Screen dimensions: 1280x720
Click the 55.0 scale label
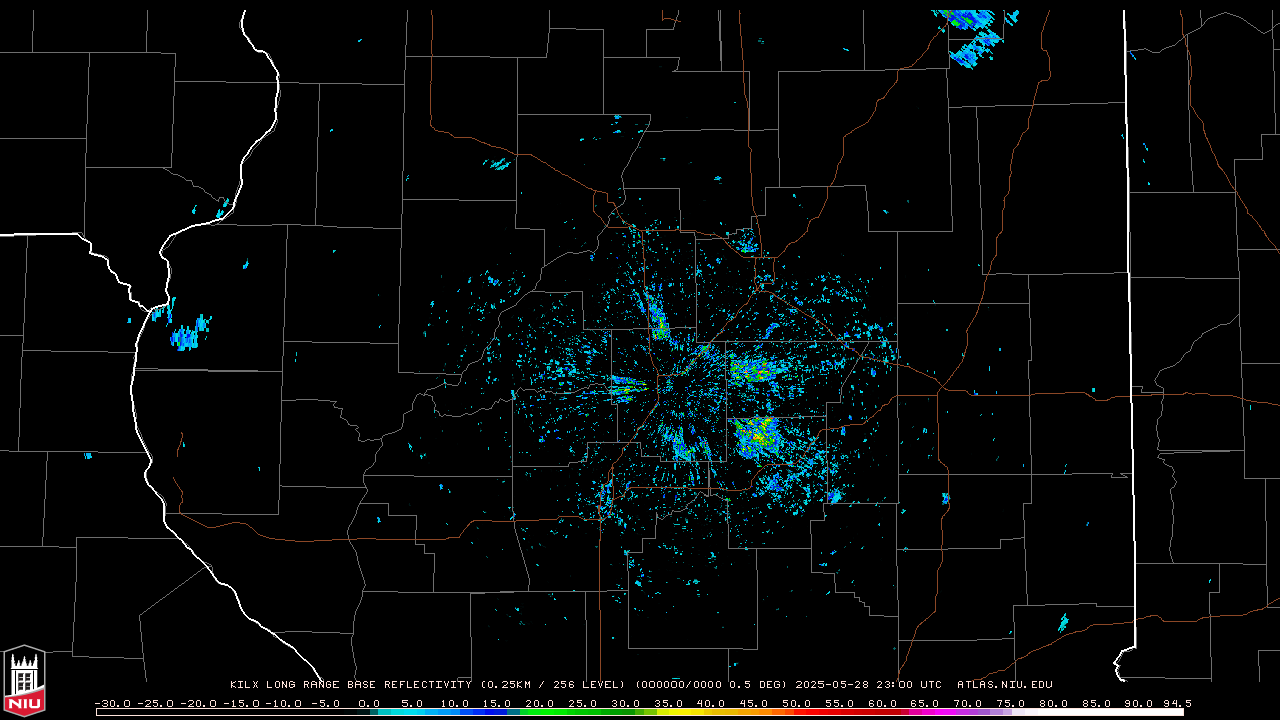coord(840,704)
